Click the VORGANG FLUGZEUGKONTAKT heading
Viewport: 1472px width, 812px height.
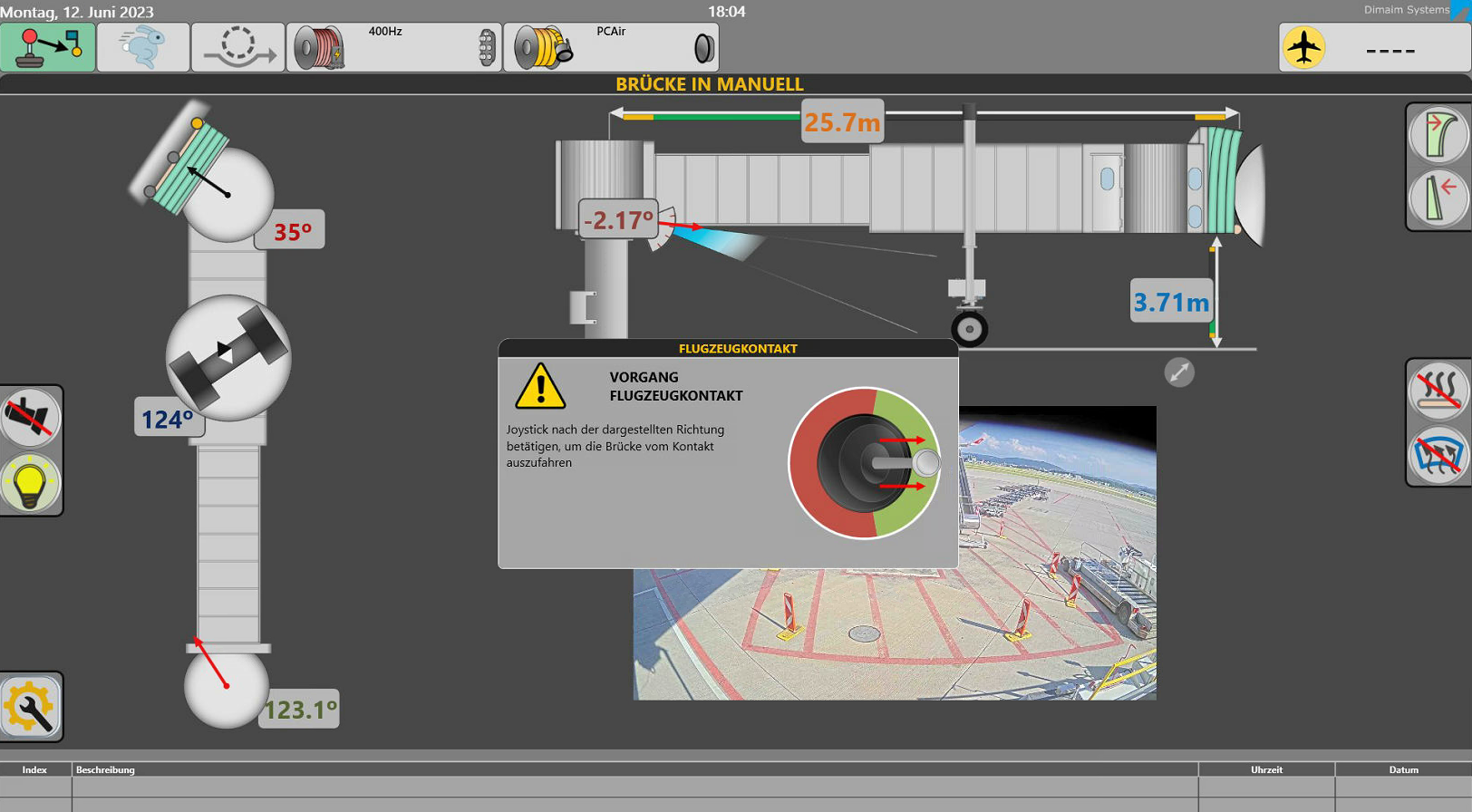coord(676,386)
